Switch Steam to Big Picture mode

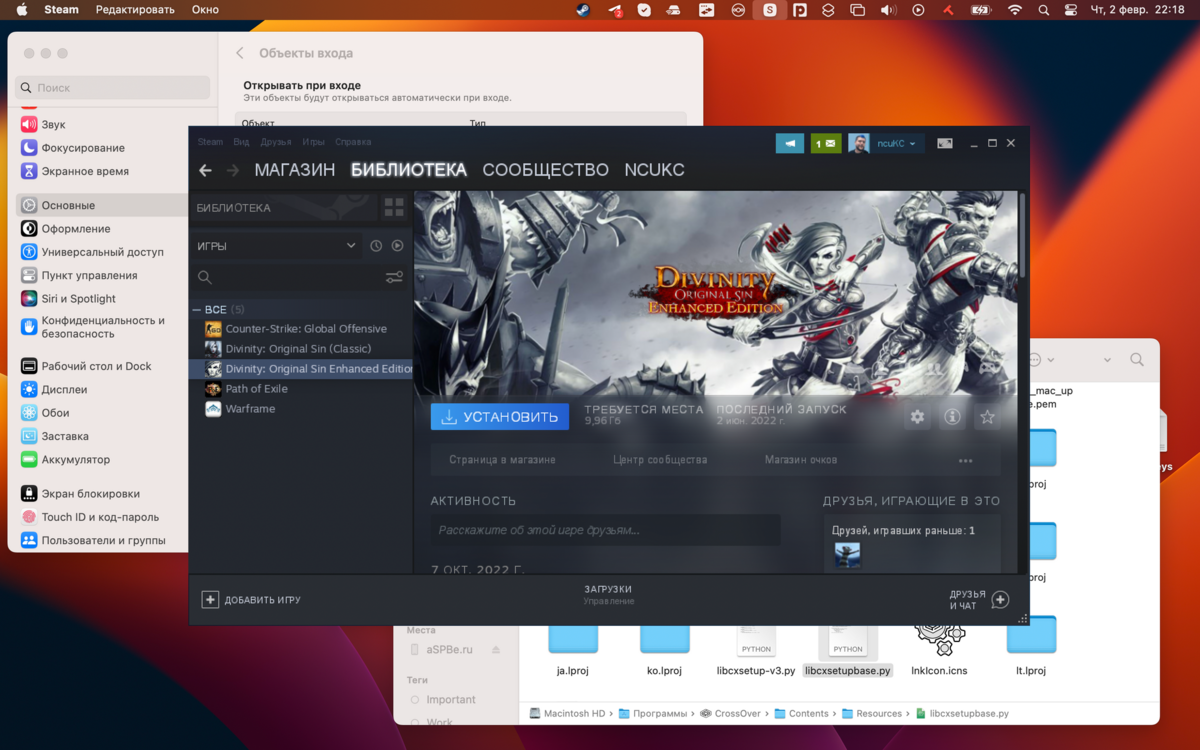tap(945, 144)
